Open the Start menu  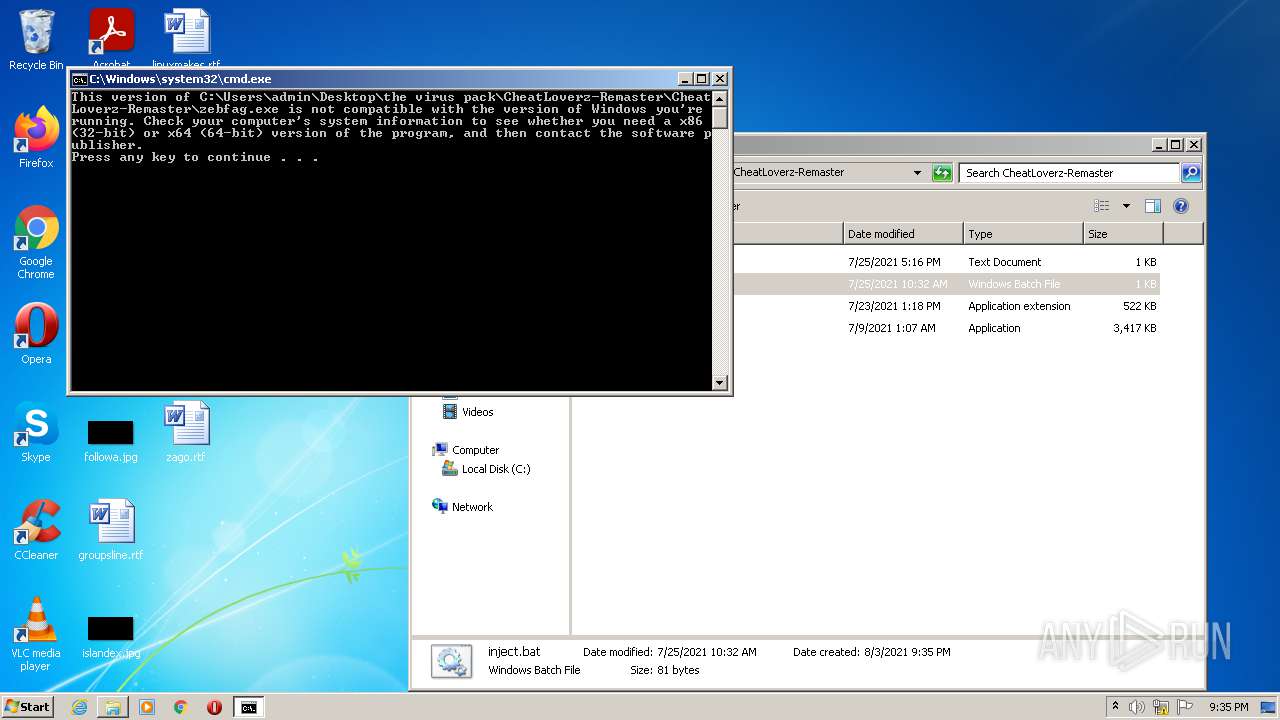click(28, 707)
